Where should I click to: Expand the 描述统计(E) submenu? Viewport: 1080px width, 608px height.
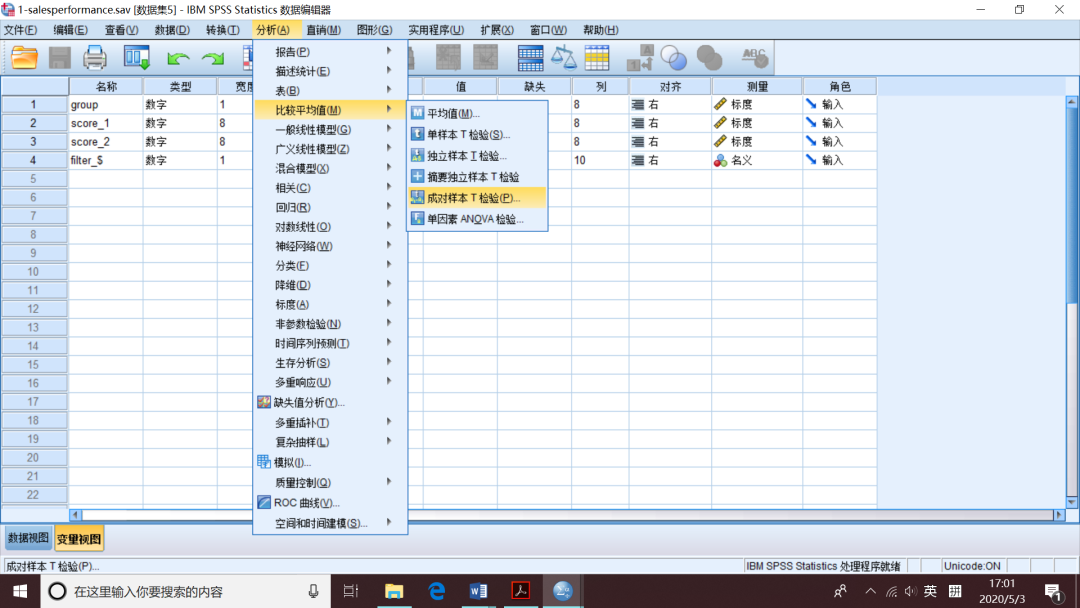tap(331, 71)
